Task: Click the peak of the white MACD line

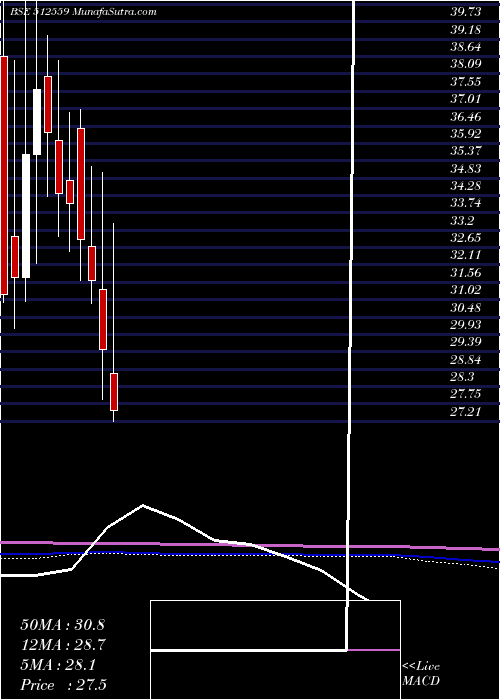Action: coord(143,505)
